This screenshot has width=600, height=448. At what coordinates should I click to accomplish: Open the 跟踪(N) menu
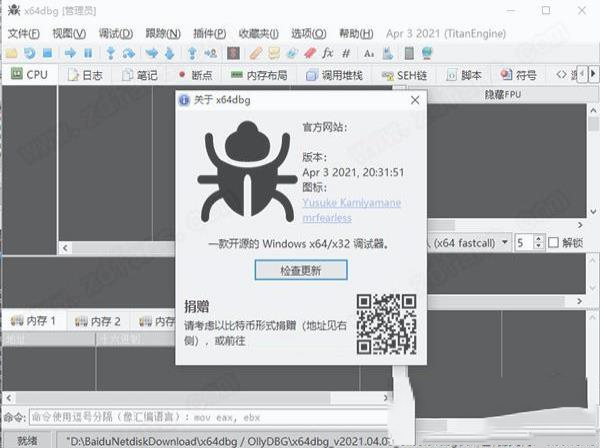[163, 34]
